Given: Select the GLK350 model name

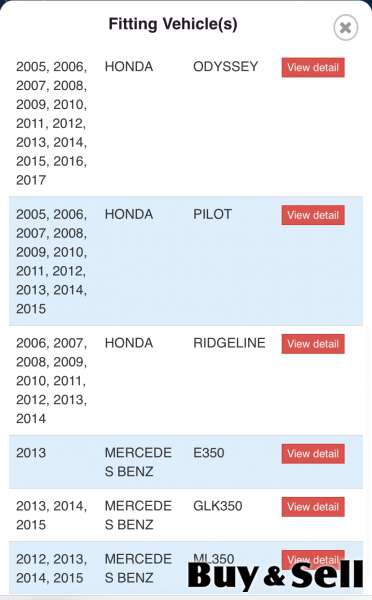Looking at the screenshot, I should [217, 506].
